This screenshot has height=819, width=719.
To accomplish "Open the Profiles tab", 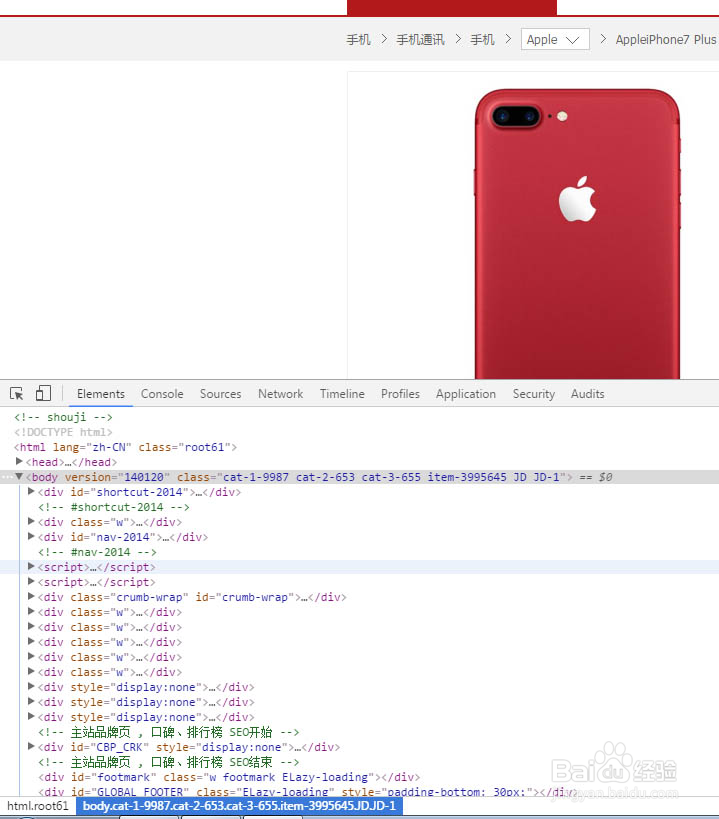I will pyautogui.click(x=400, y=394).
